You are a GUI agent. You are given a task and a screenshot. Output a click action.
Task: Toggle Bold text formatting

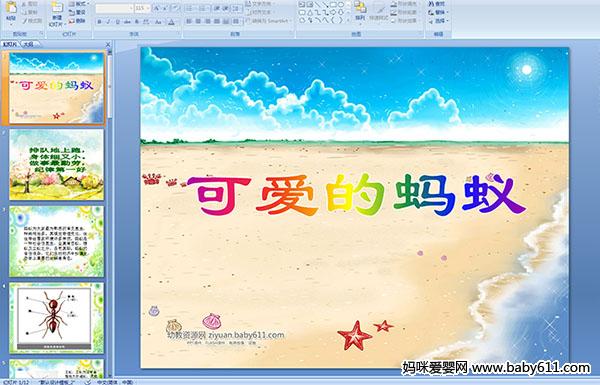tap(99, 22)
